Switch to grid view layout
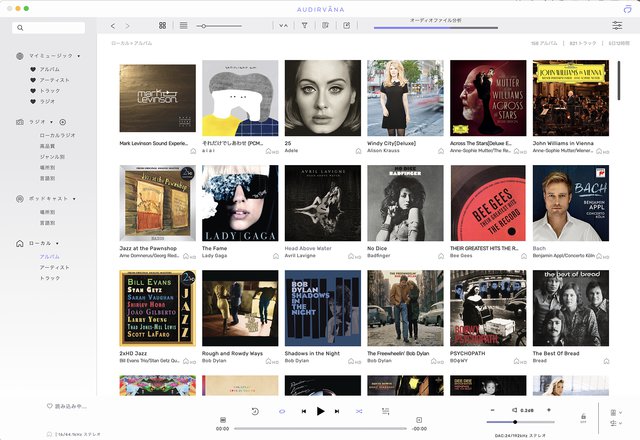Screen dimensions: 640x440 163,25
